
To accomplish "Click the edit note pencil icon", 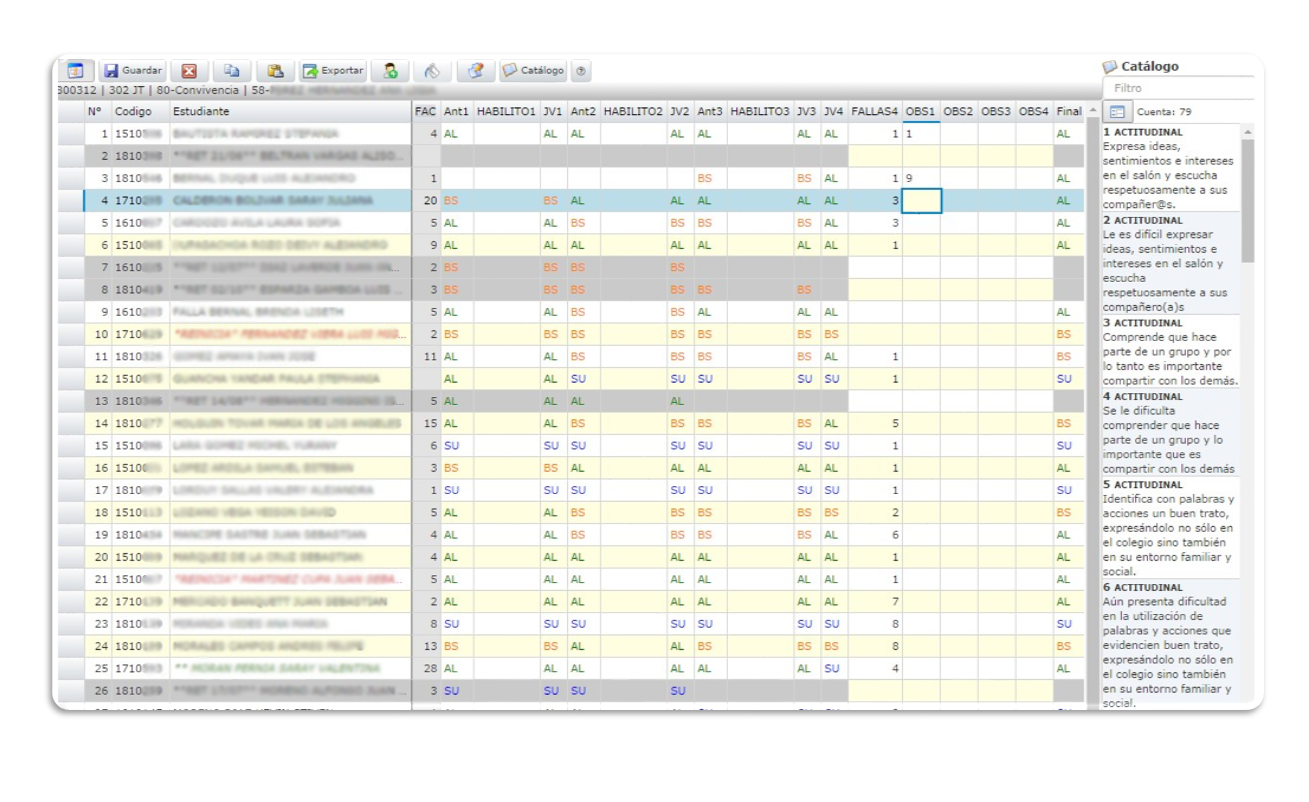I will click(476, 71).
